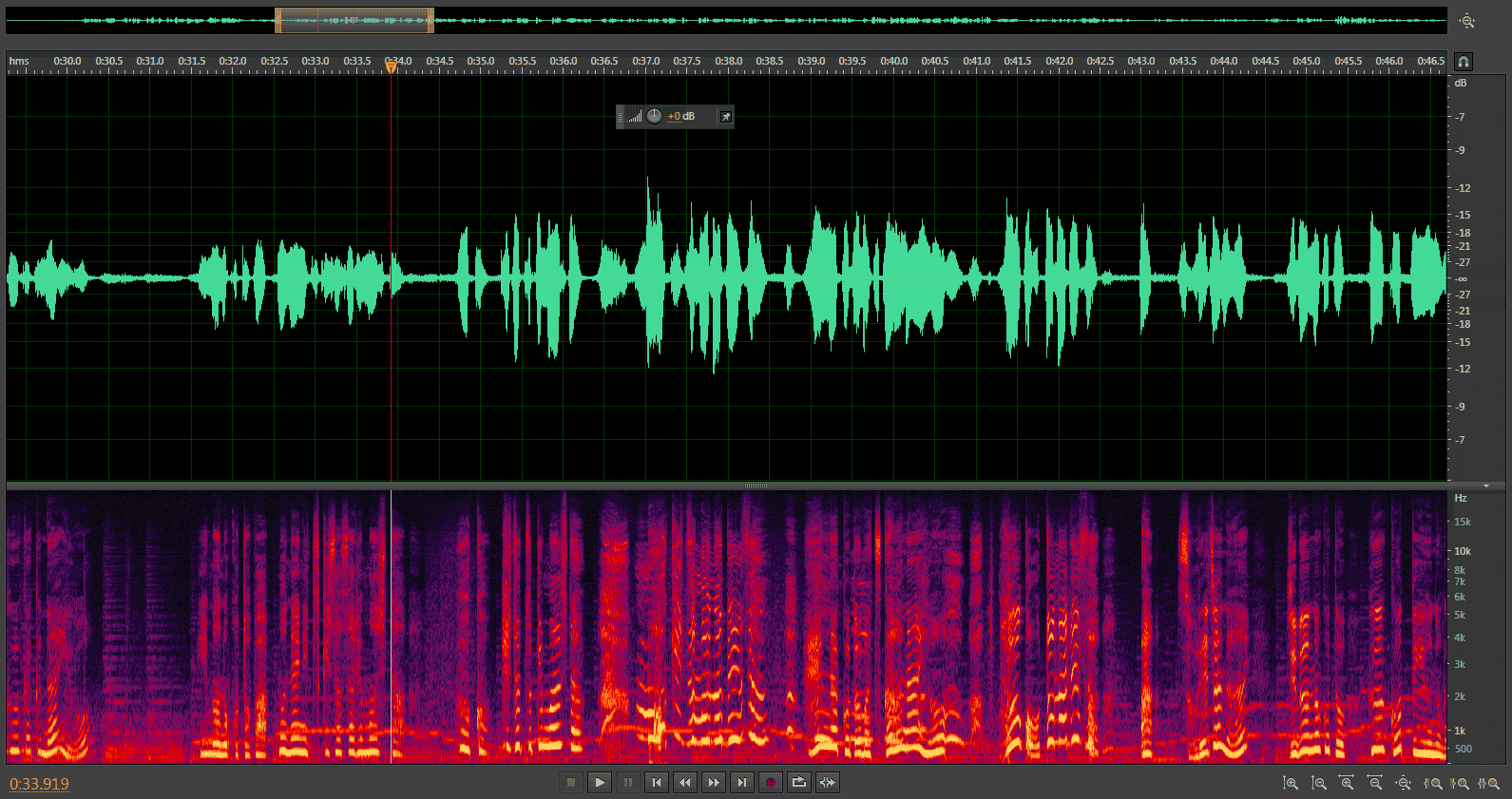Click the Zoom Out Amplitude icon
This screenshot has width=1512, height=799.
[x=1319, y=784]
